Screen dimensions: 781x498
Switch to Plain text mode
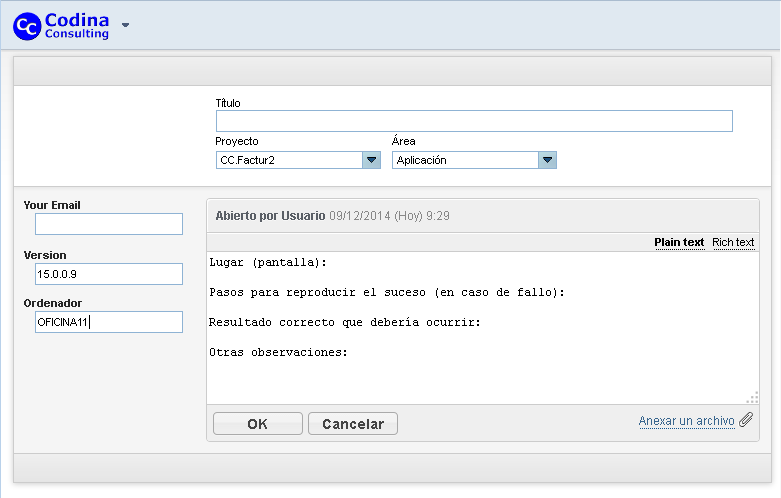[x=679, y=243]
